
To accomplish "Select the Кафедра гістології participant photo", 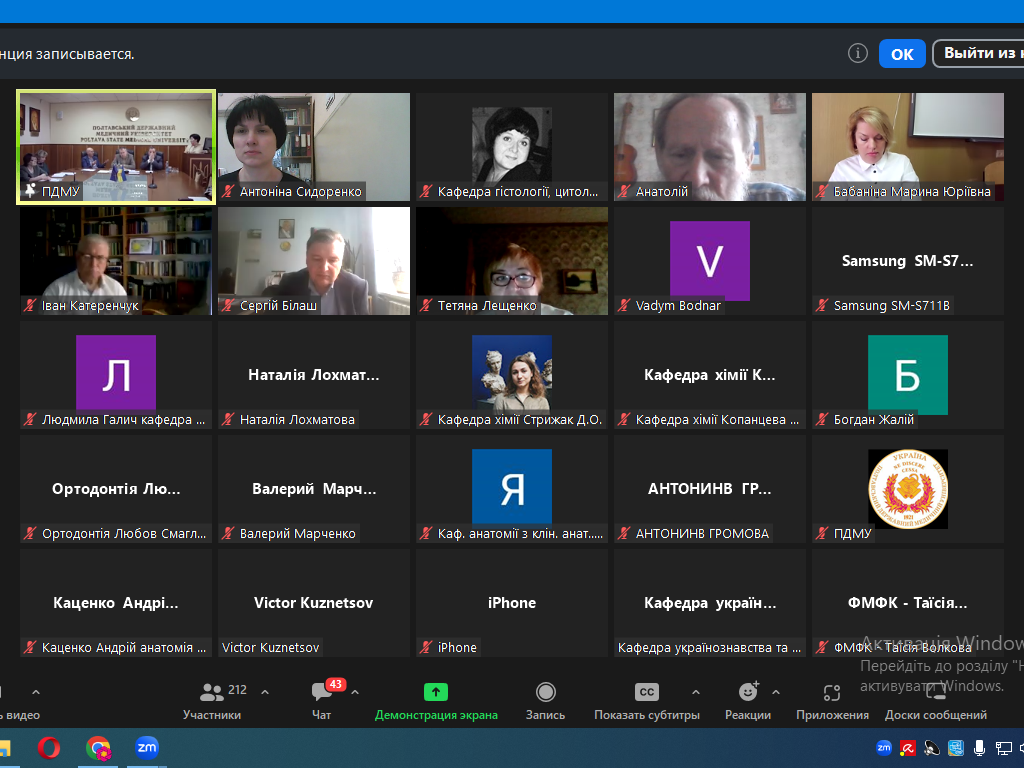I will 512,144.
